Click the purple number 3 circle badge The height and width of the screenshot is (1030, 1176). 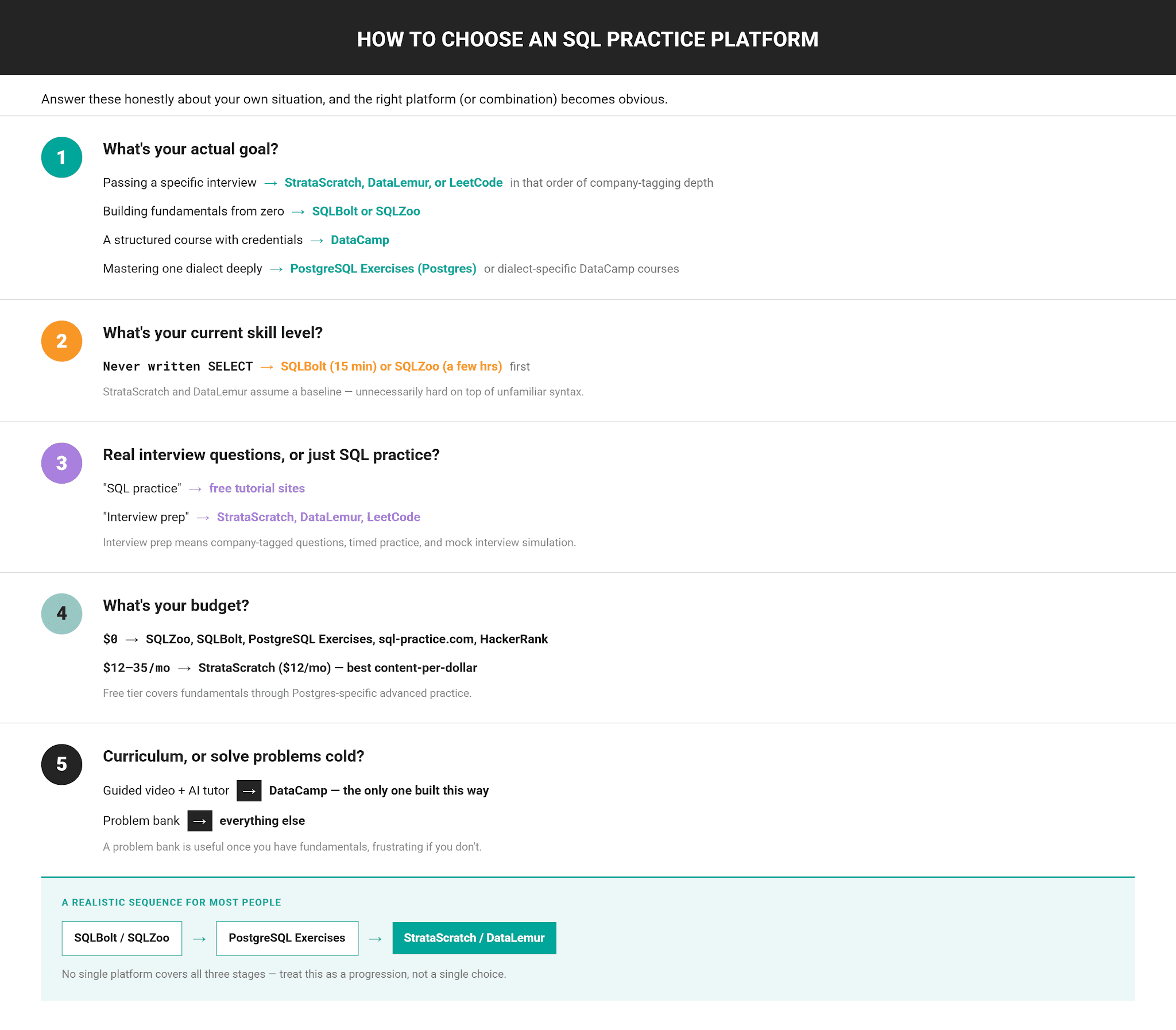tap(61, 463)
